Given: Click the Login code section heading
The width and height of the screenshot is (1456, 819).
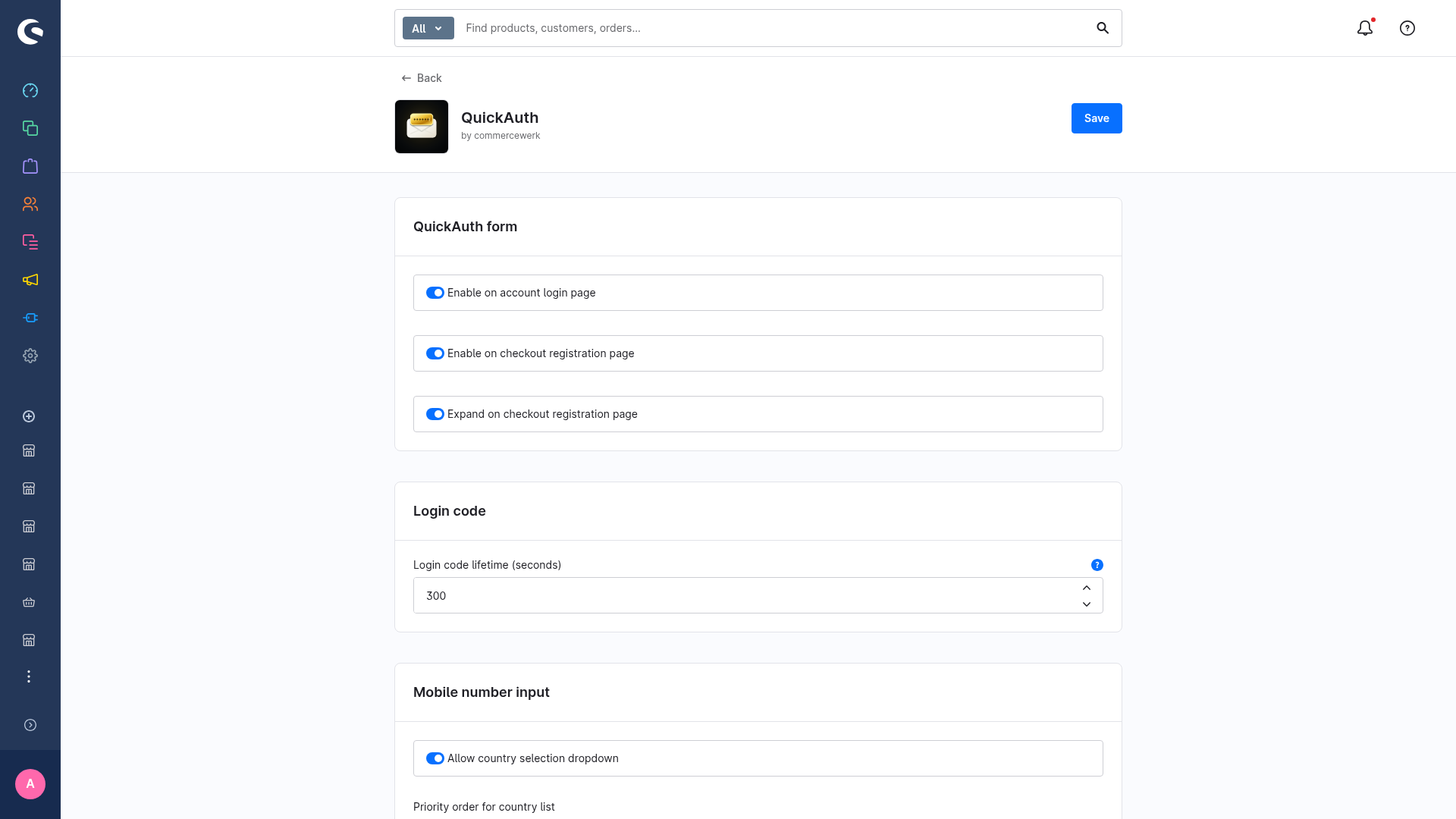Looking at the screenshot, I should click(449, 511).
